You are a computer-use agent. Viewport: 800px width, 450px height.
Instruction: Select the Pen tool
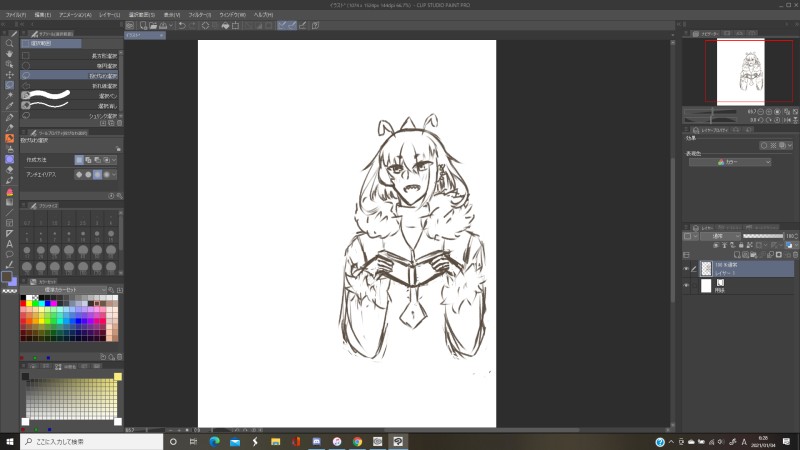click(9, 117)
